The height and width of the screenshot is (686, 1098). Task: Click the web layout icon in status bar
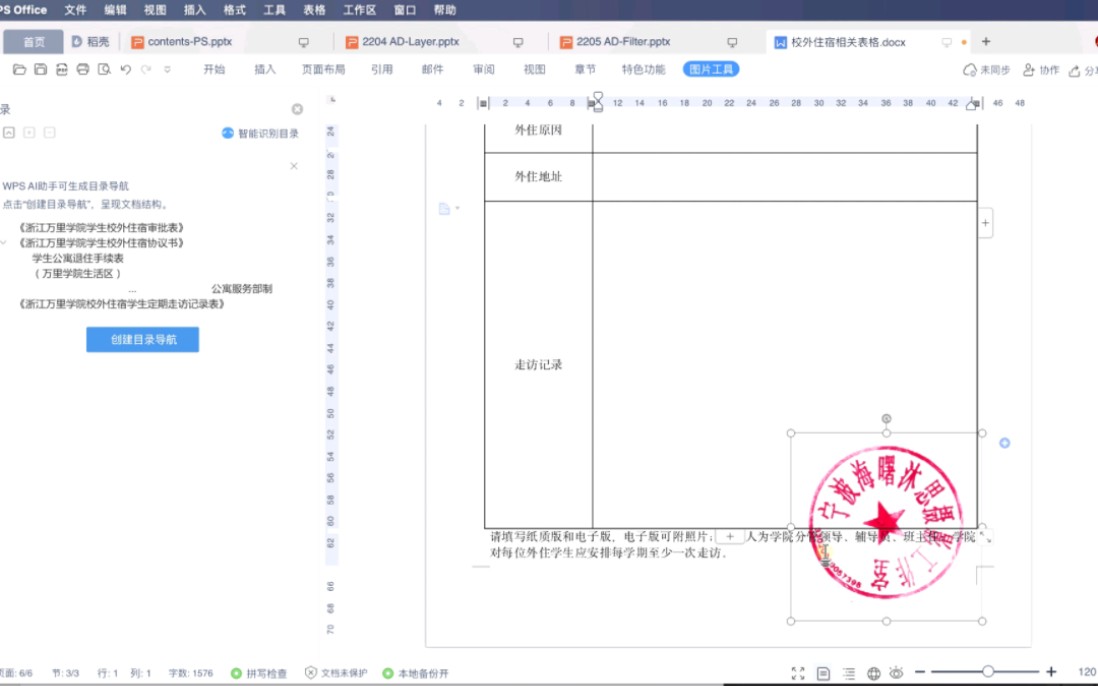pos(873,672)
